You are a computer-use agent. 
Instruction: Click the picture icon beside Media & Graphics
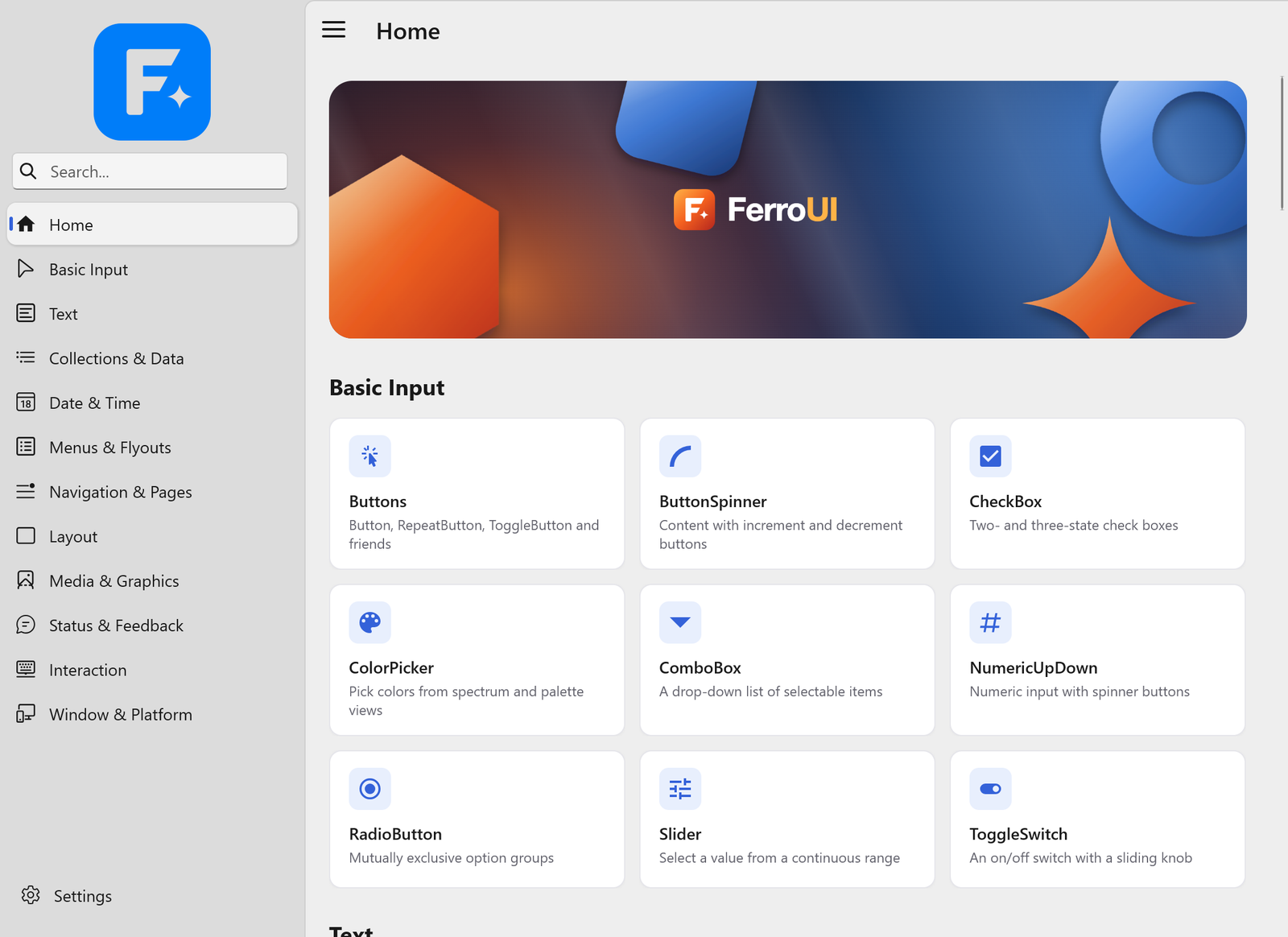coord(26,580)
